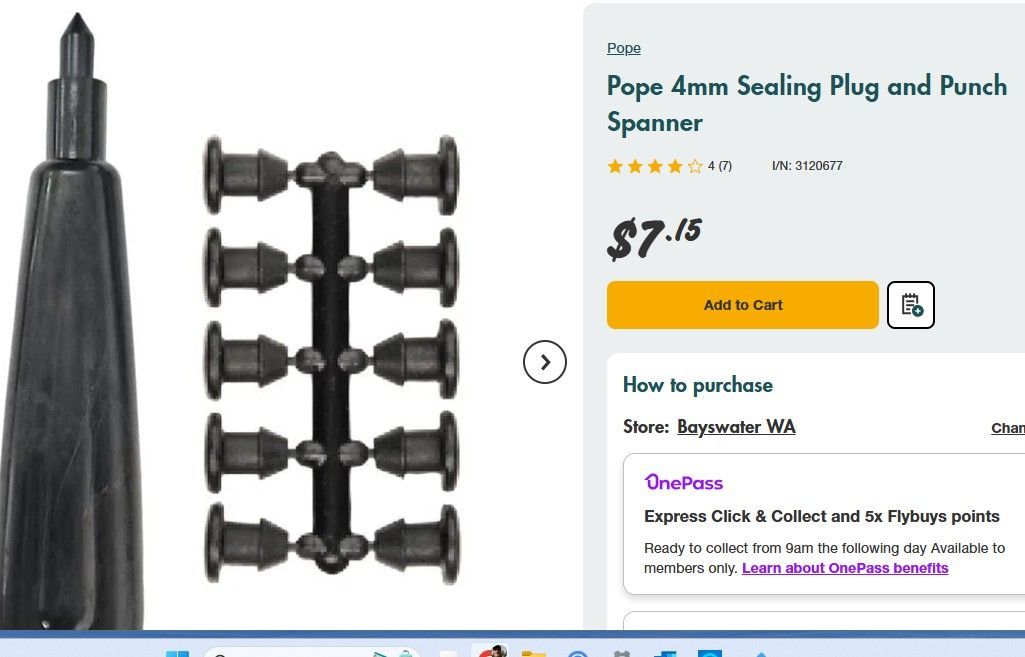Image resolution: width=1025 pixels, height=657 pixels.
Task: Follow the Learn about OnePass benefits link
Action: tap(845, 568)
